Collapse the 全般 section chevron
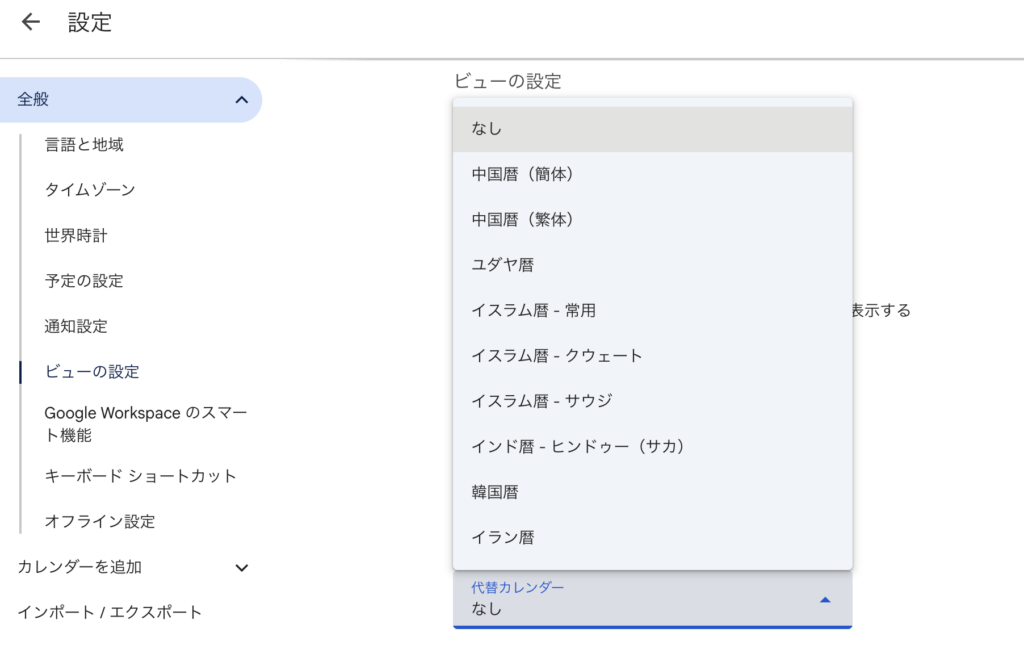1024x662 pixels. click(x=241, y=100)
